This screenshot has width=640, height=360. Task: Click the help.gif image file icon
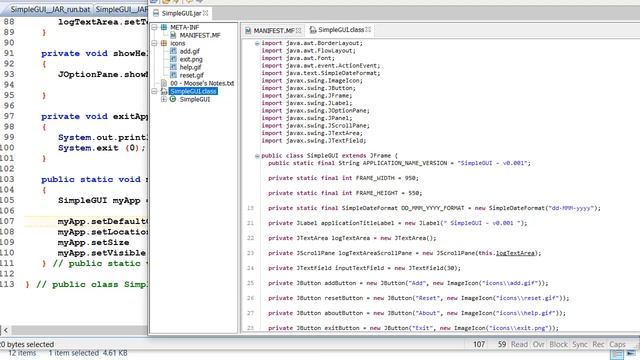coord(173,67)
